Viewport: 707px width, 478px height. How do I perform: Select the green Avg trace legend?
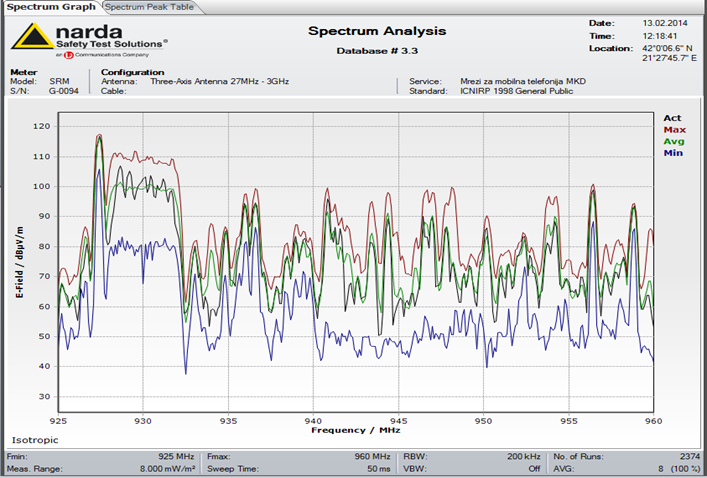click(x=673, y=142)
